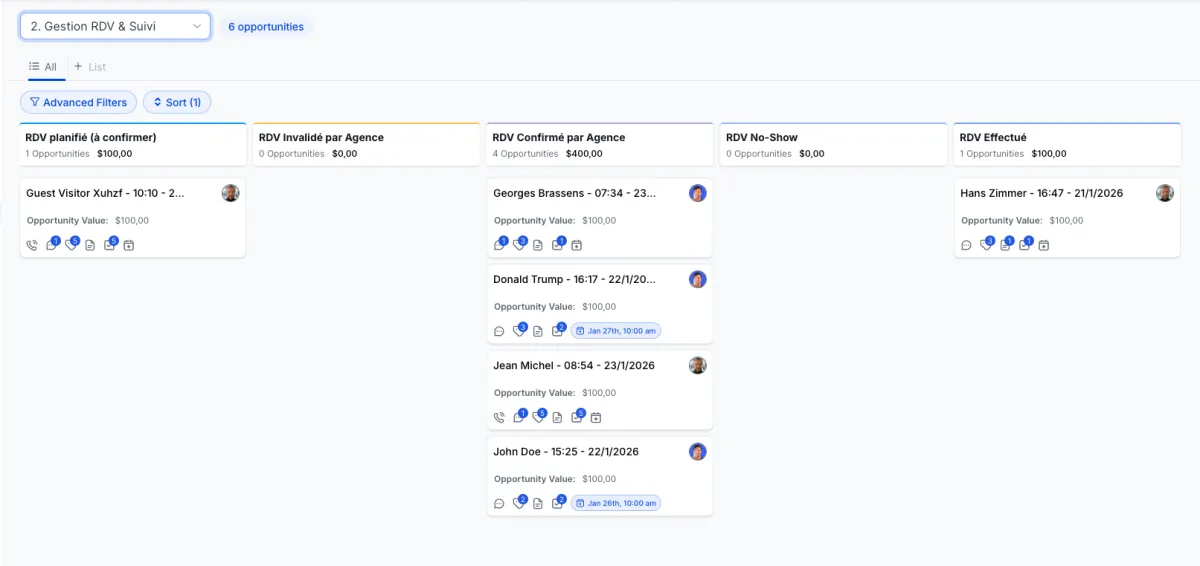The height and width of the screenshot is (566, 1200).
Task: Open the pipeline dropdown '2. Gestion RDV & Suivi'
Action: (115, 26)
